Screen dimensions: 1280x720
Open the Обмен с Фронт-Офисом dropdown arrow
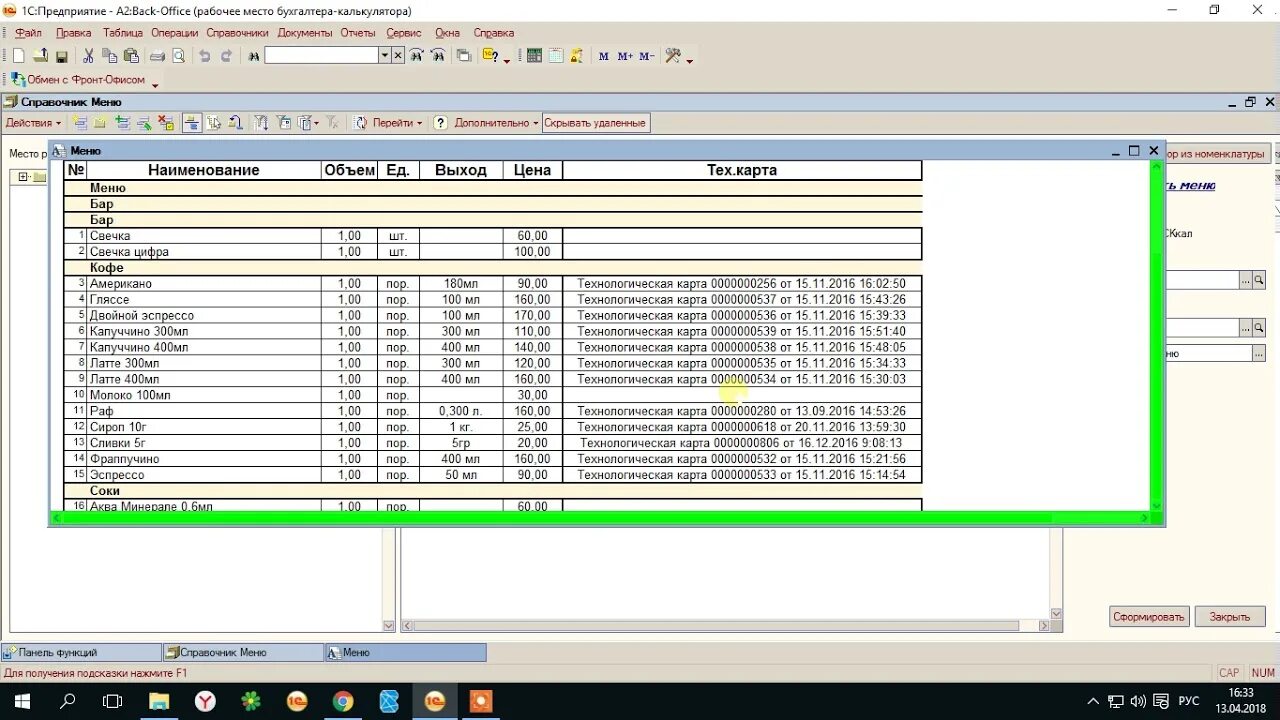pos(155,86)
